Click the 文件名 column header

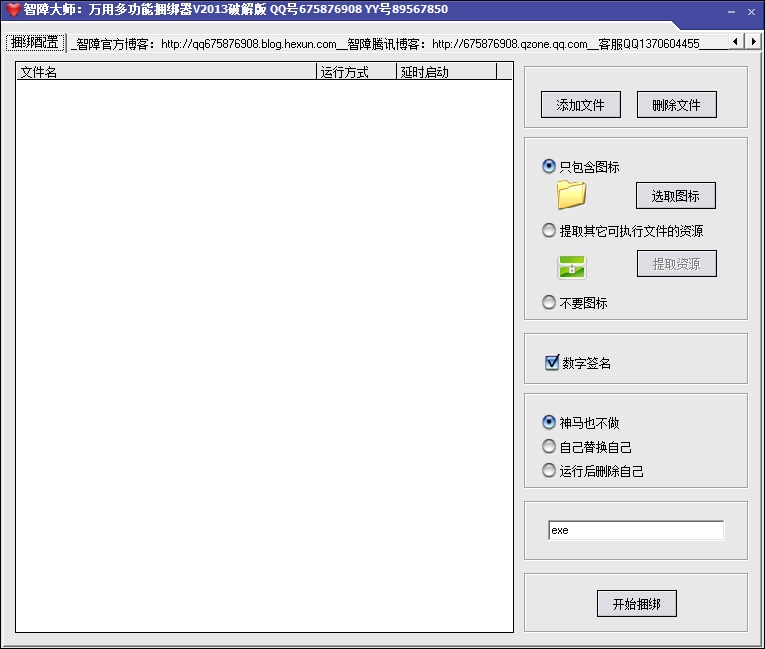point(165,72)
